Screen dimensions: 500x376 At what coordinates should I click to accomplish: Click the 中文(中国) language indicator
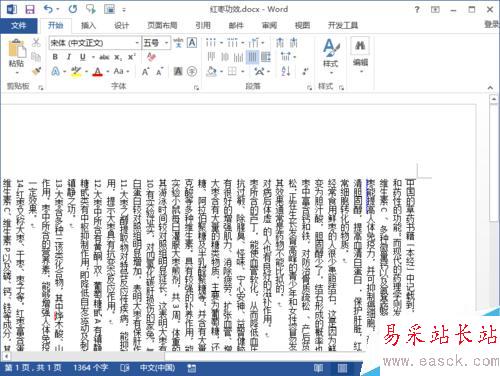pyautogui.click(x=157, y=368)
